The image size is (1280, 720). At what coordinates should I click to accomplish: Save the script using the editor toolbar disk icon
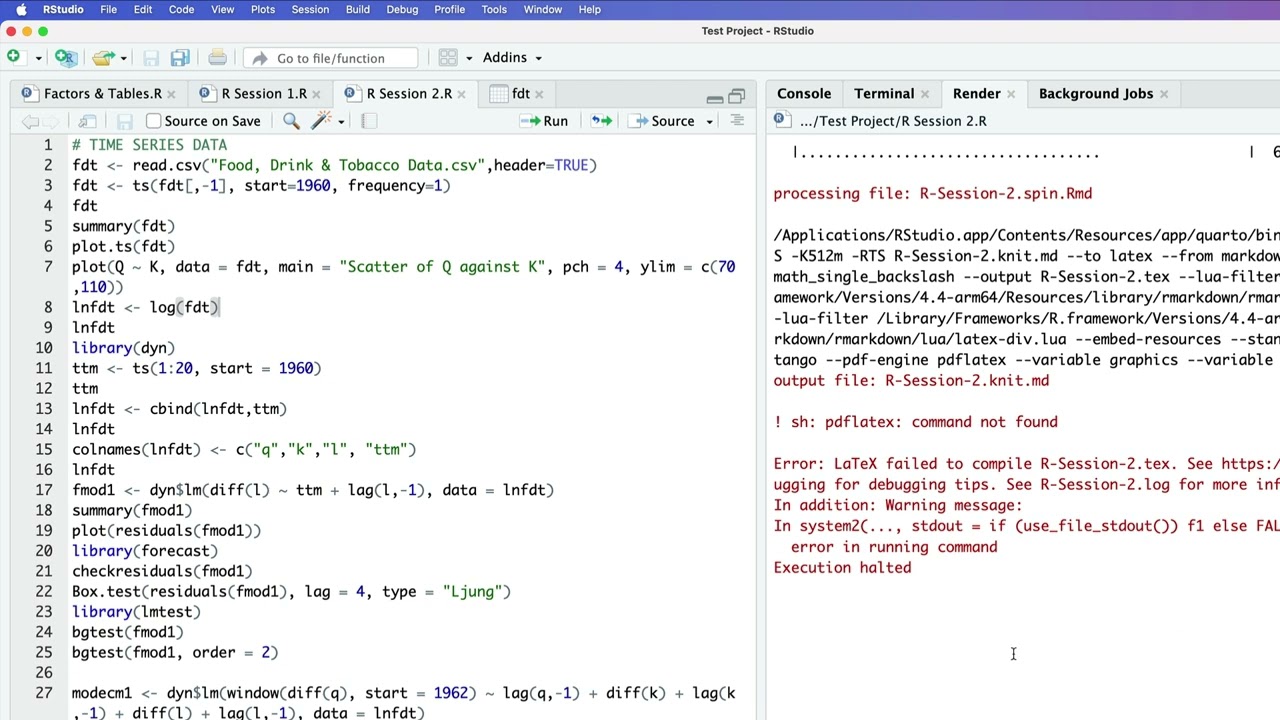[125, 121]
